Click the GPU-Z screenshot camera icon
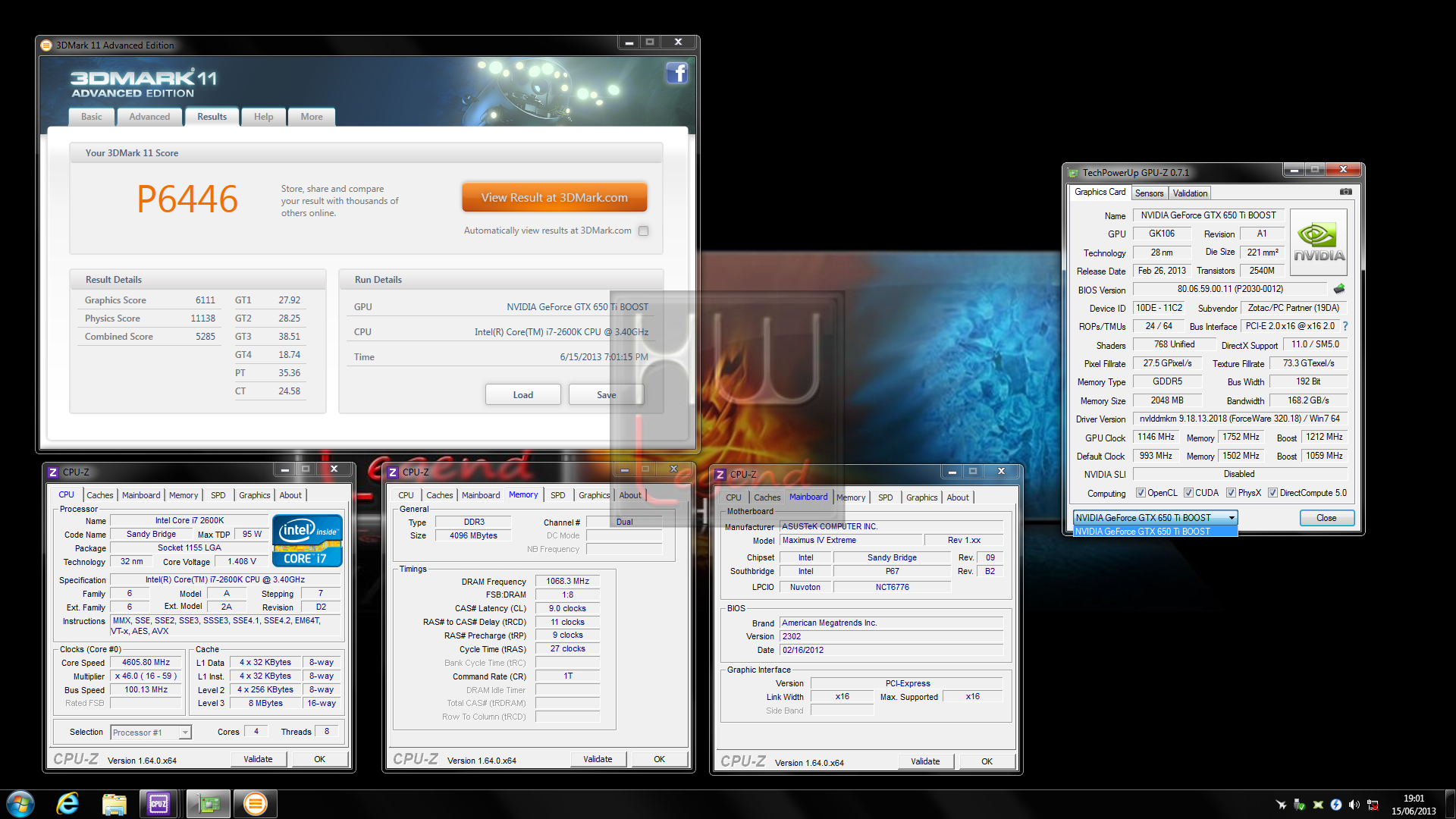The height and width of the screenshot is (819, 1456). pos(1346,192)
